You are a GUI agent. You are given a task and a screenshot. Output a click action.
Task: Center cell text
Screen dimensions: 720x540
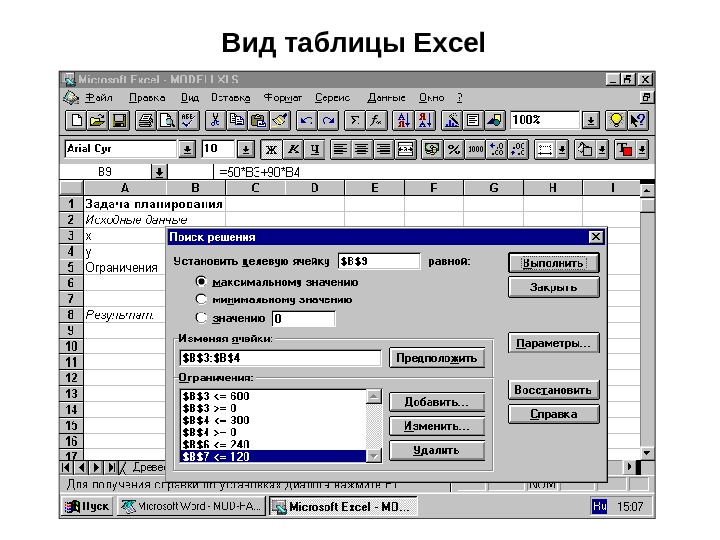click(x=362, y=149)
